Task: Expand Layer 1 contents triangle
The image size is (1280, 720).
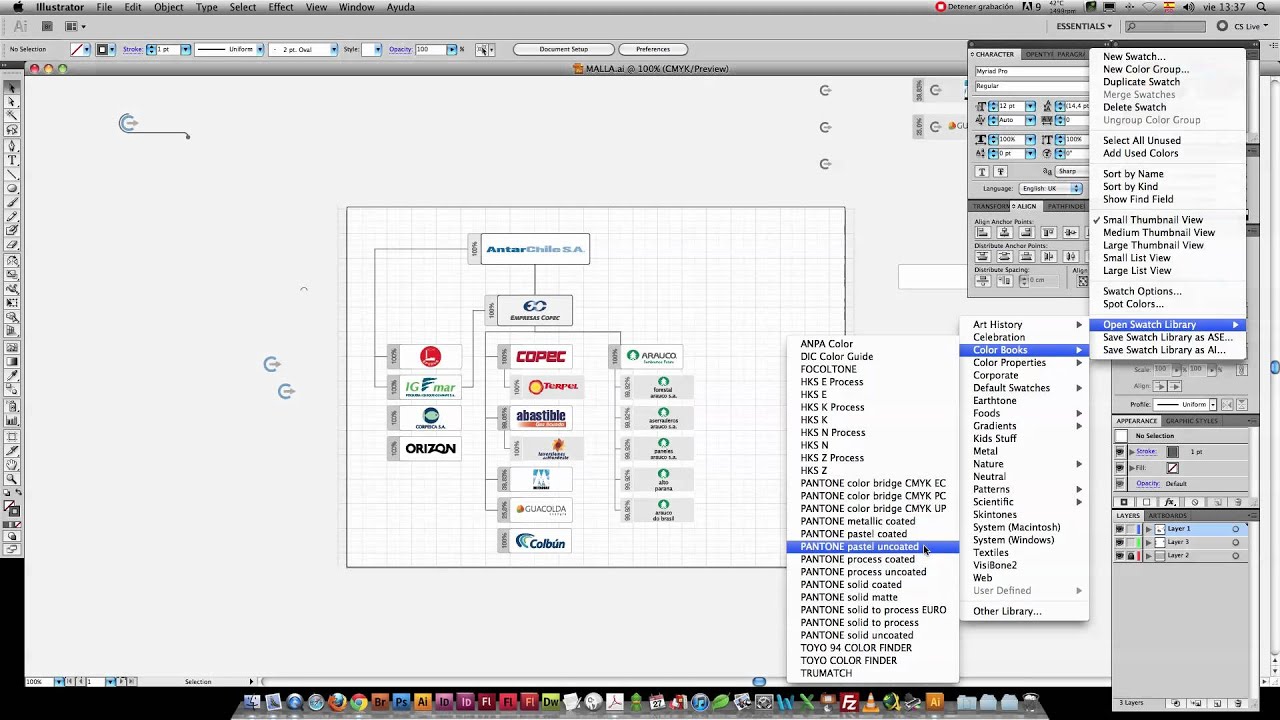Action: [x=1148, y=529]
